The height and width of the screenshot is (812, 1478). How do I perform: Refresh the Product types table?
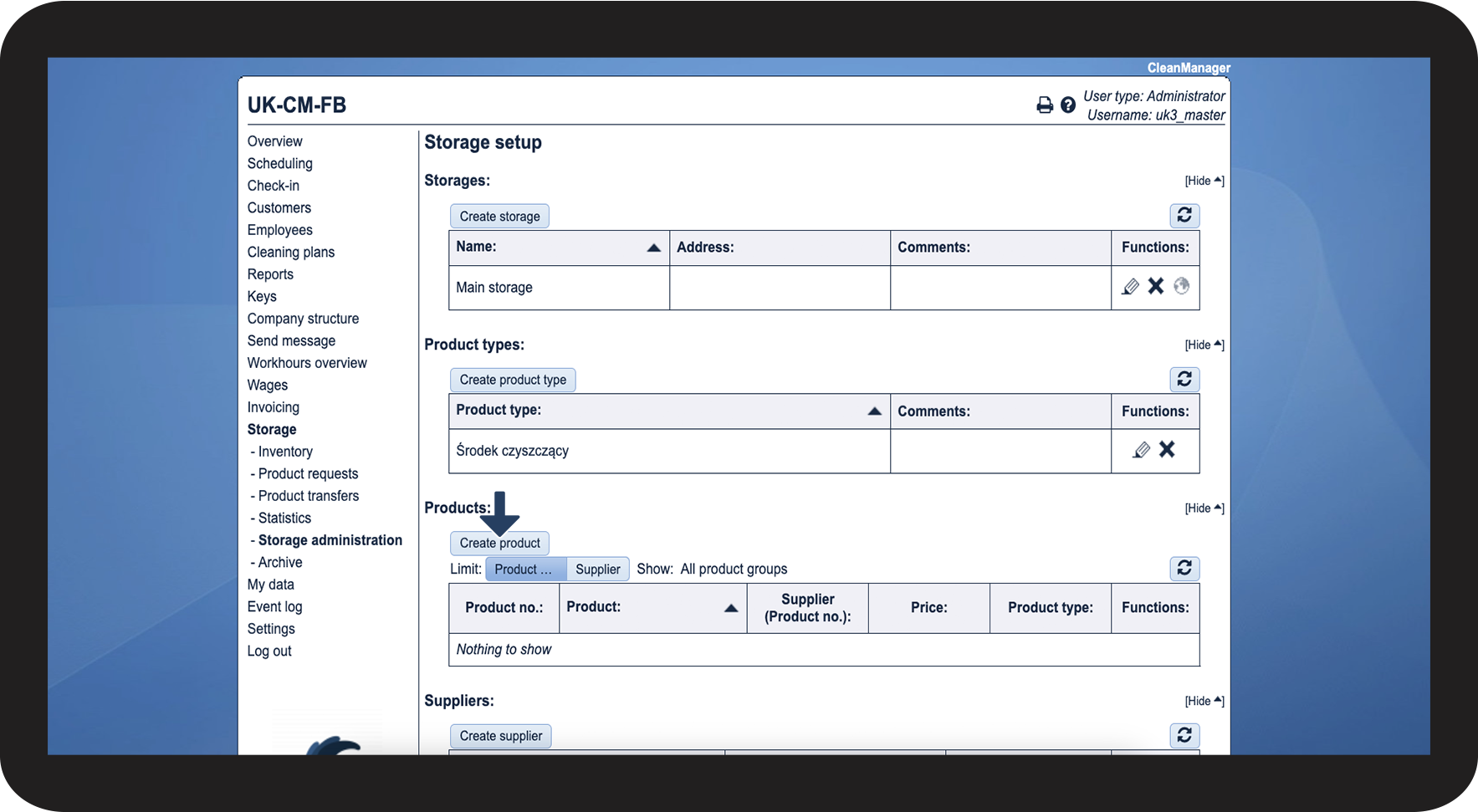tap(1184, 380)
